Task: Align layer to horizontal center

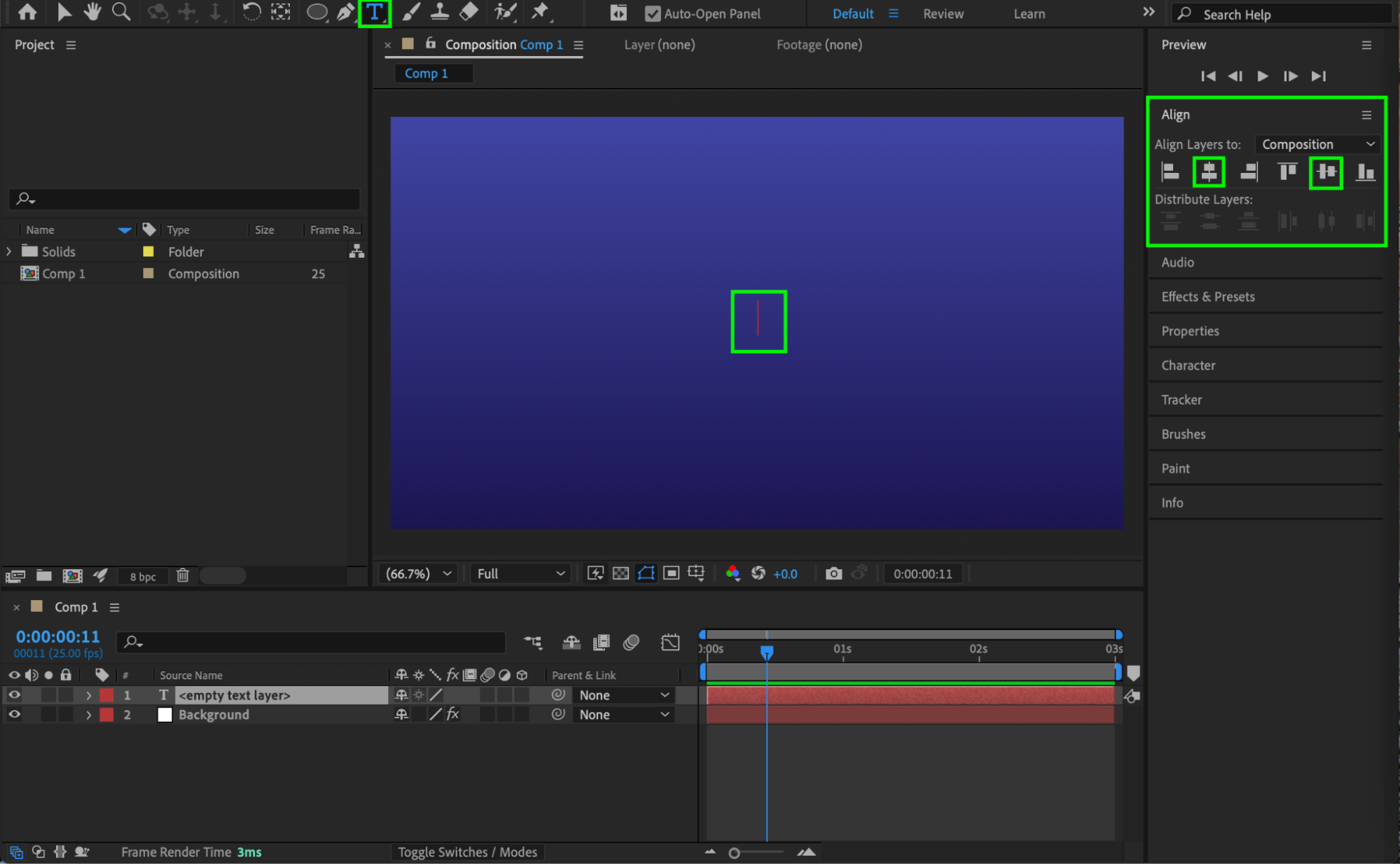Action: click(1209, 172)
